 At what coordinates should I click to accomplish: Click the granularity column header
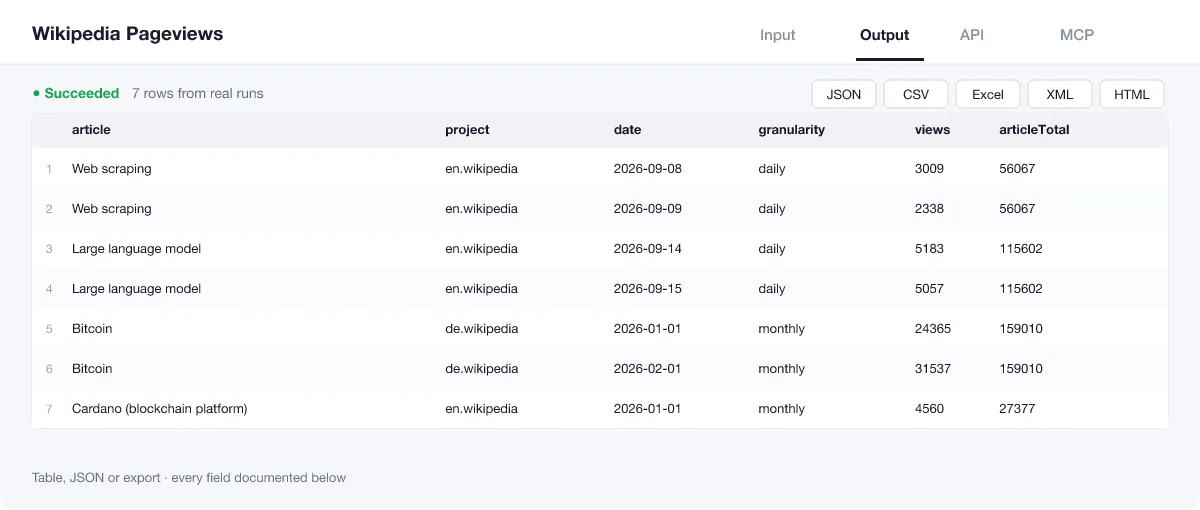[x=791, y=130]
